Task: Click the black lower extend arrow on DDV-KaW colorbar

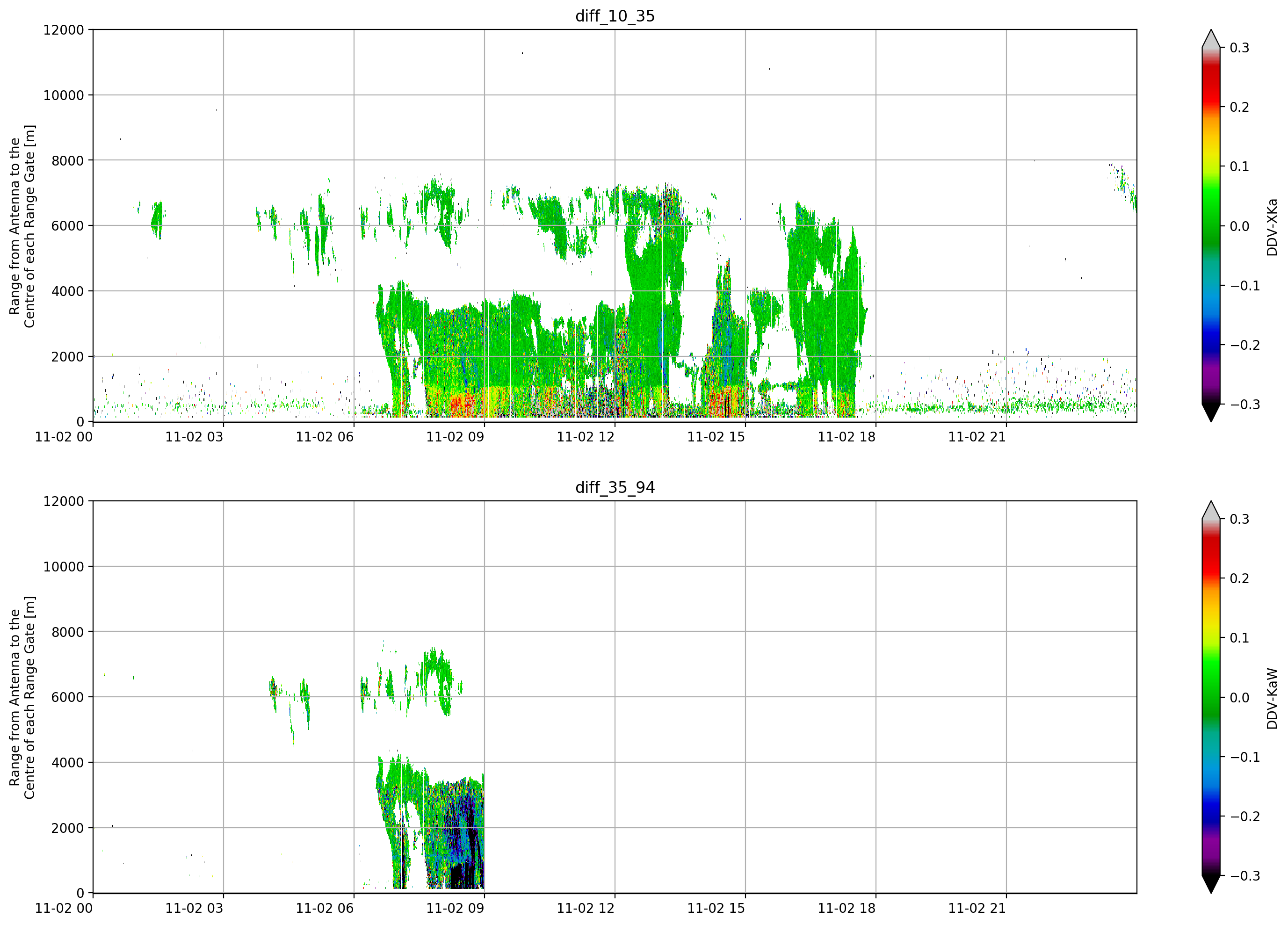Action: coord(1211,884)
